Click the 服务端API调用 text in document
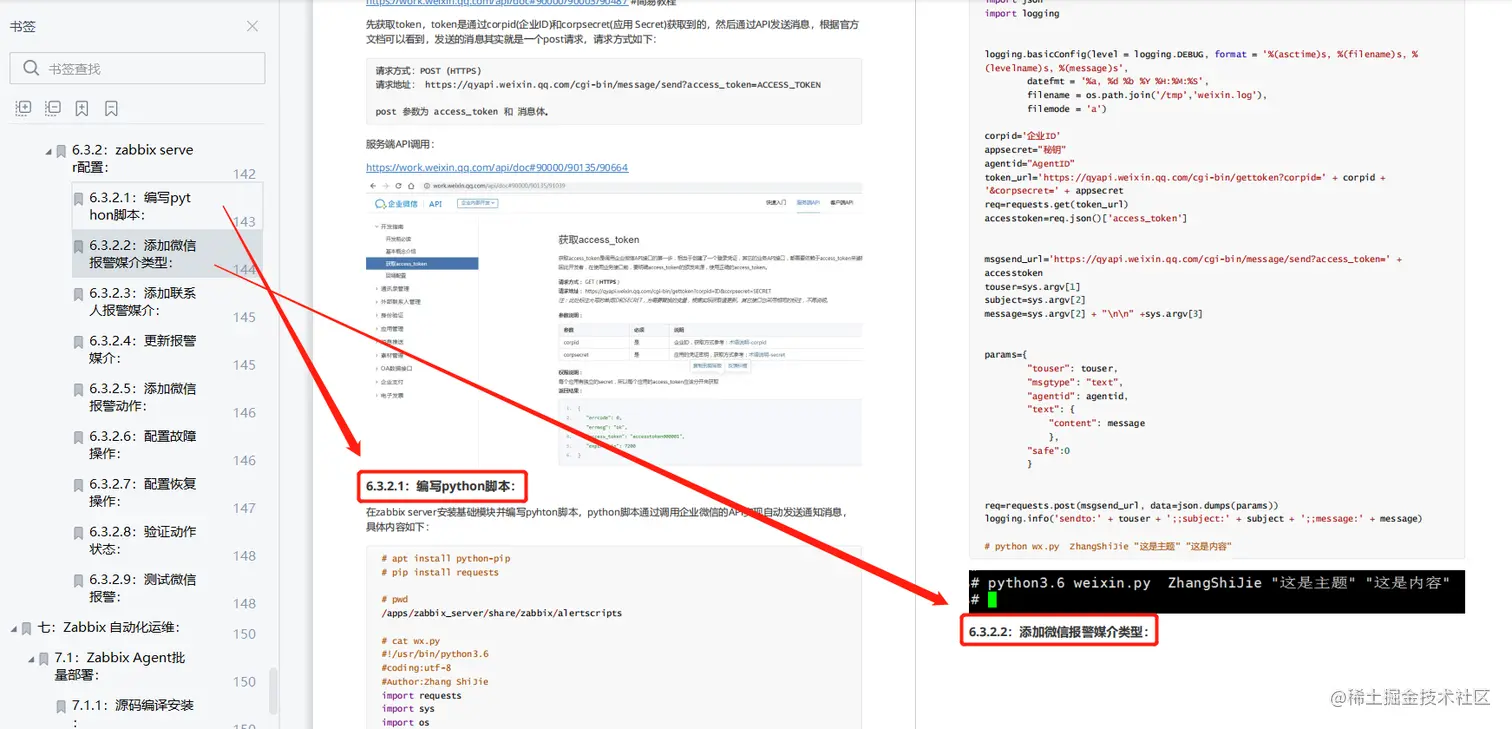The height and width of the screenshot is (729, 1512). [399, 144]
